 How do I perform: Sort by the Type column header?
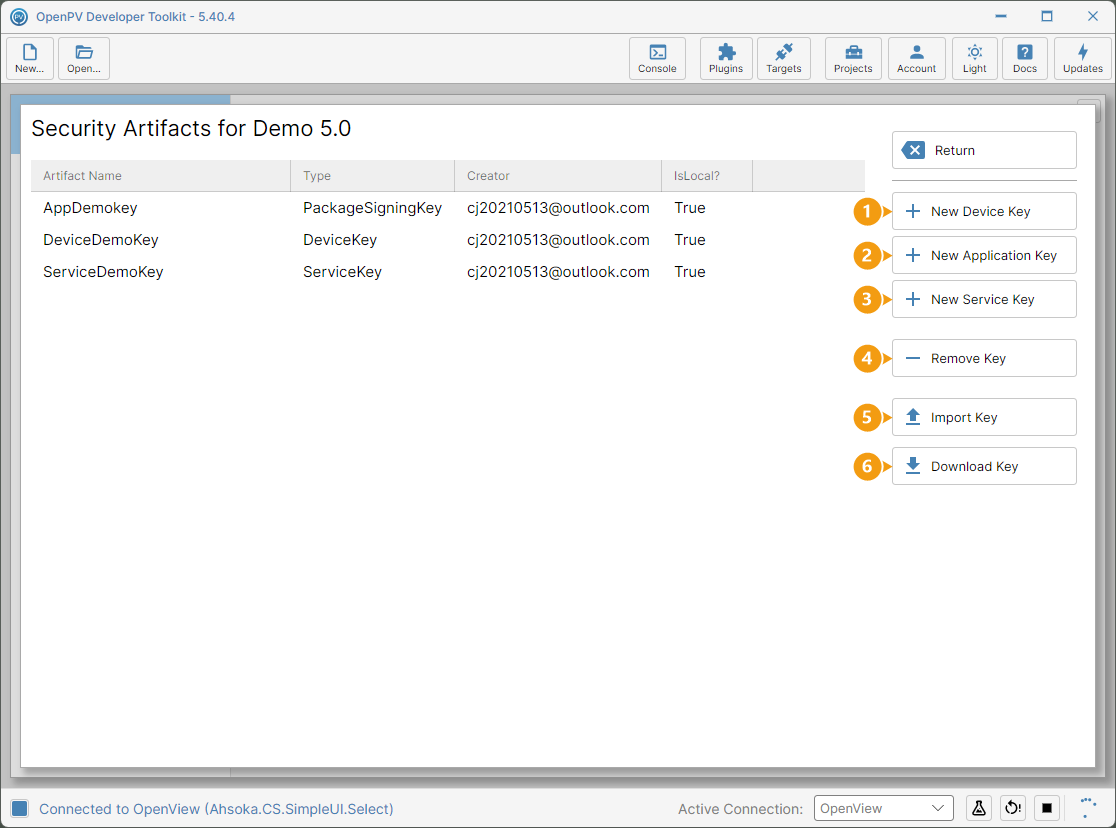tap(373, 176)
